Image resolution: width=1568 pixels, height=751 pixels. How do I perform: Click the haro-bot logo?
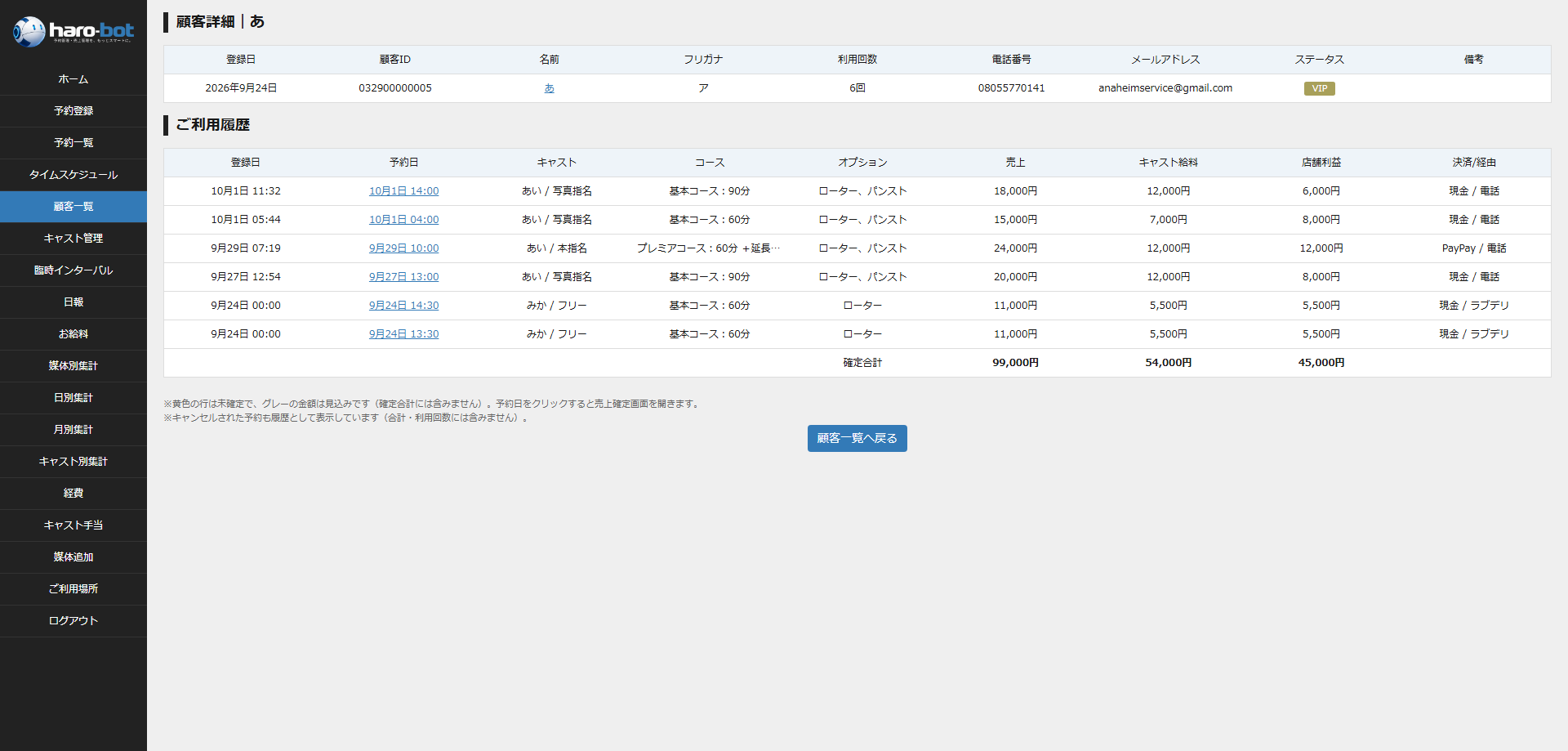coord(73,32)
